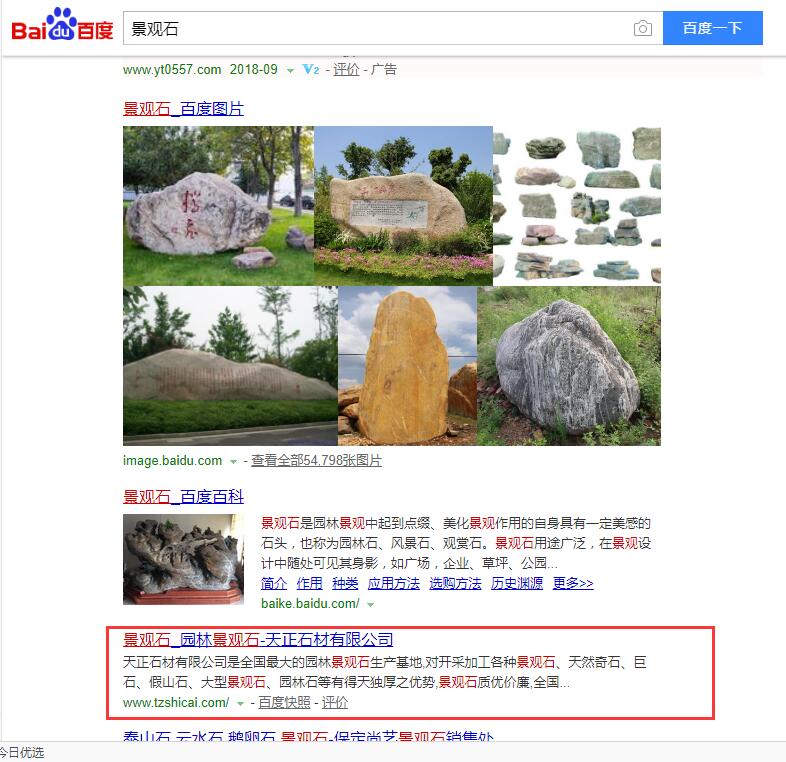
Task: Click the V2 verification badge icon
Action: [311, 69]
